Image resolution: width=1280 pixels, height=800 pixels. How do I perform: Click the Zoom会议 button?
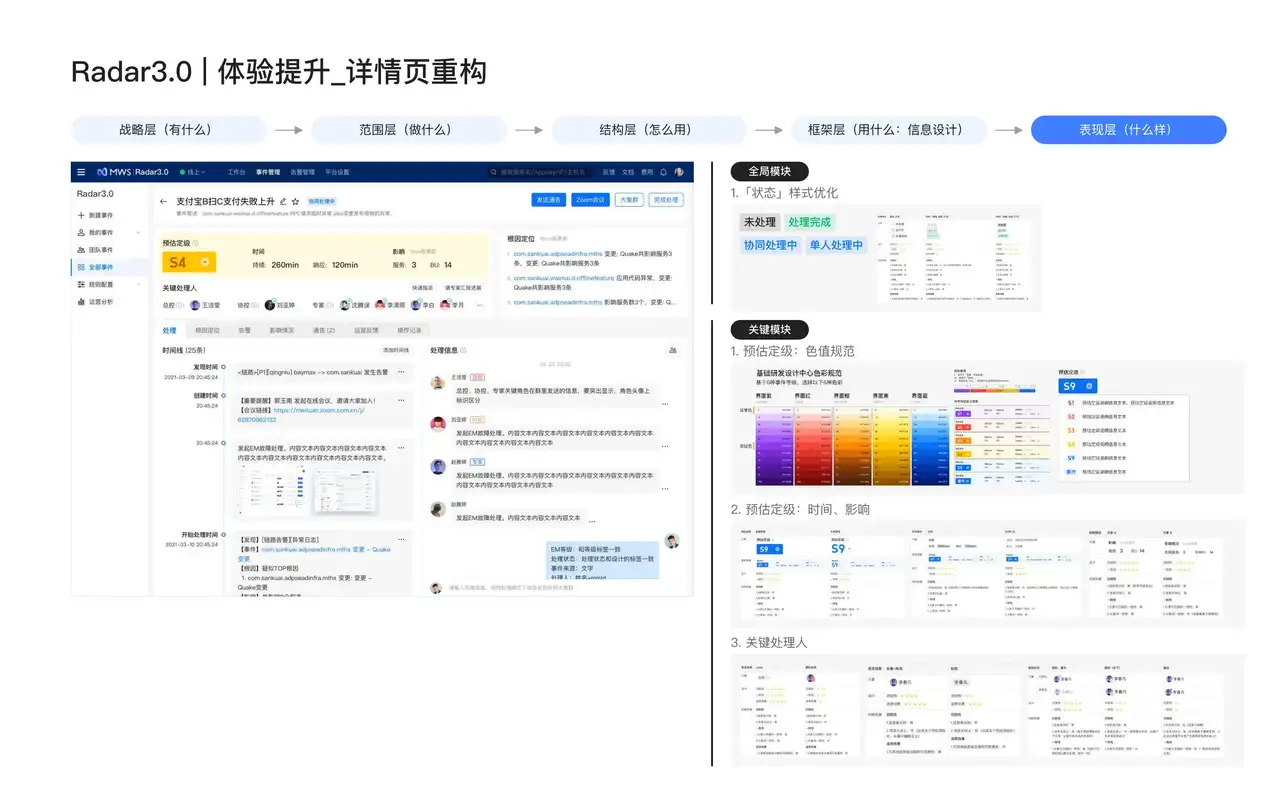[591, 200]
